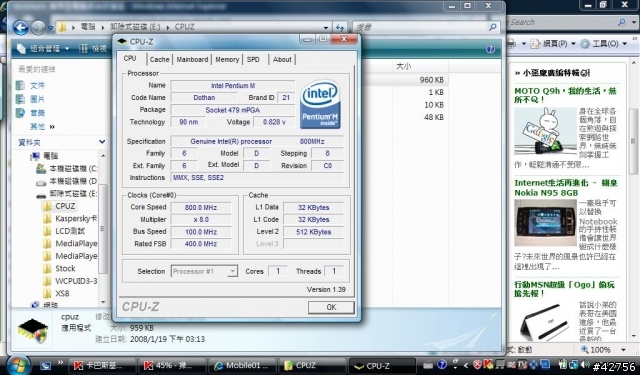
Task: Open the IE 工具(O) tools menu
Action: [604, 44]
